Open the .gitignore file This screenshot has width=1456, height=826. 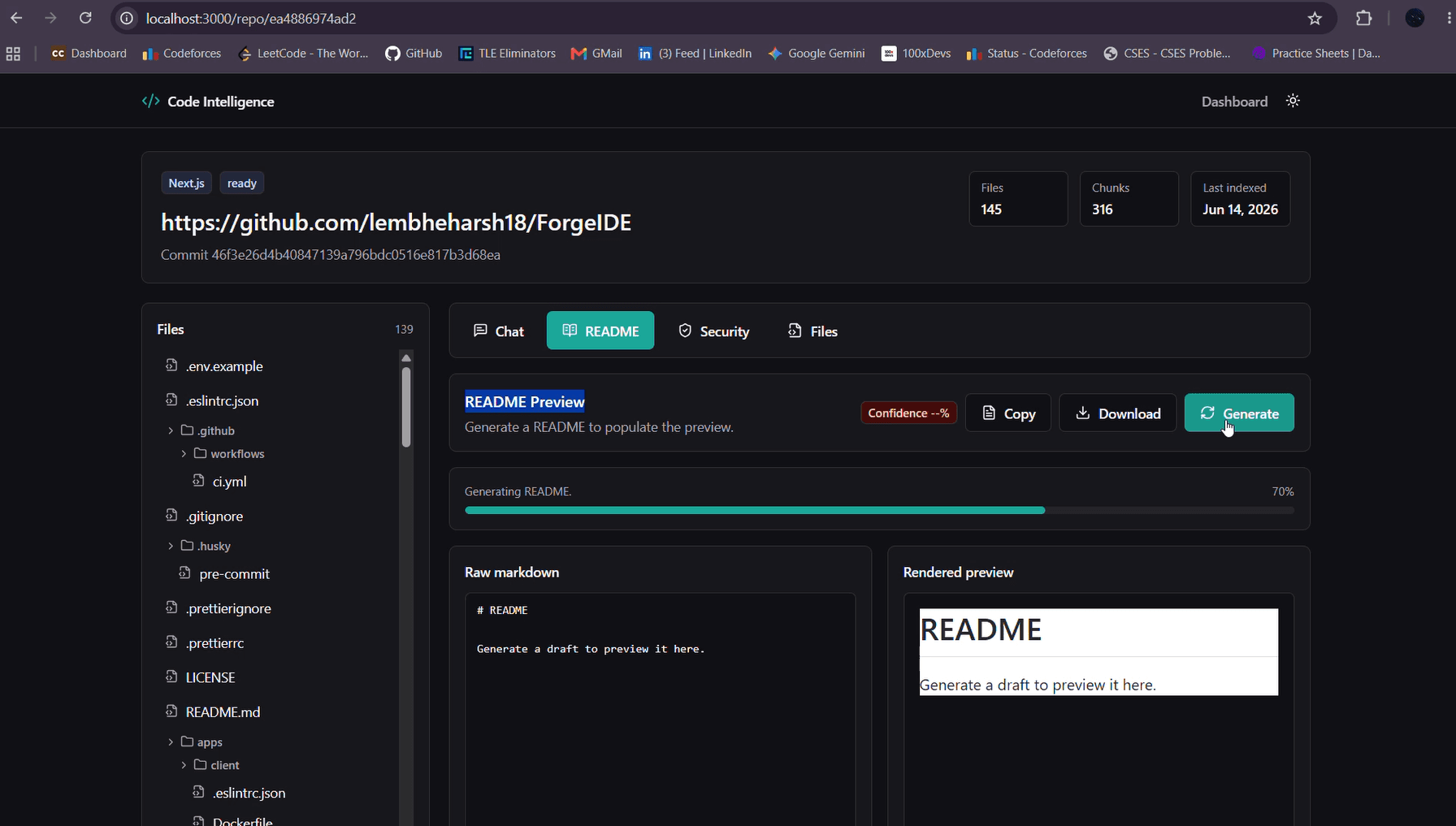204,516
